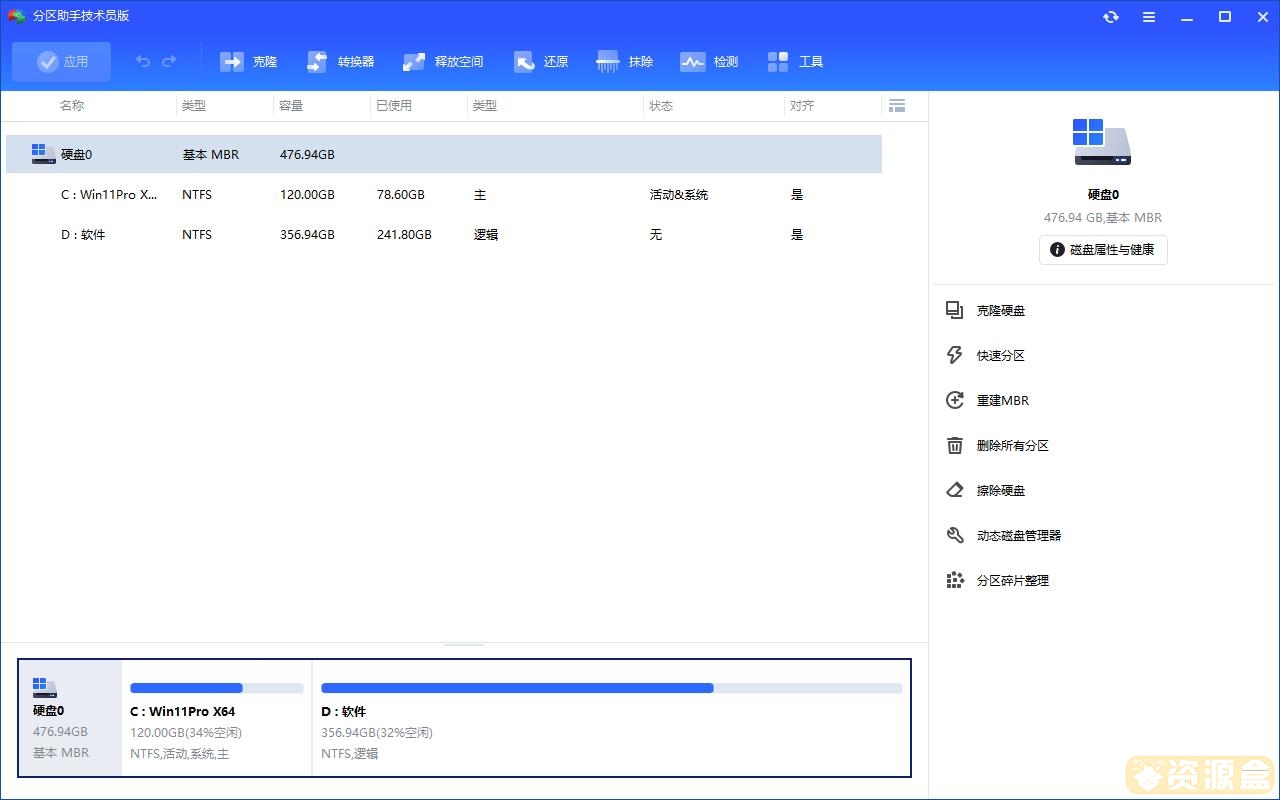Screen dimensions: 1280x800
Task: Click the large disk icon in right panel
Action: [1102, 142]
